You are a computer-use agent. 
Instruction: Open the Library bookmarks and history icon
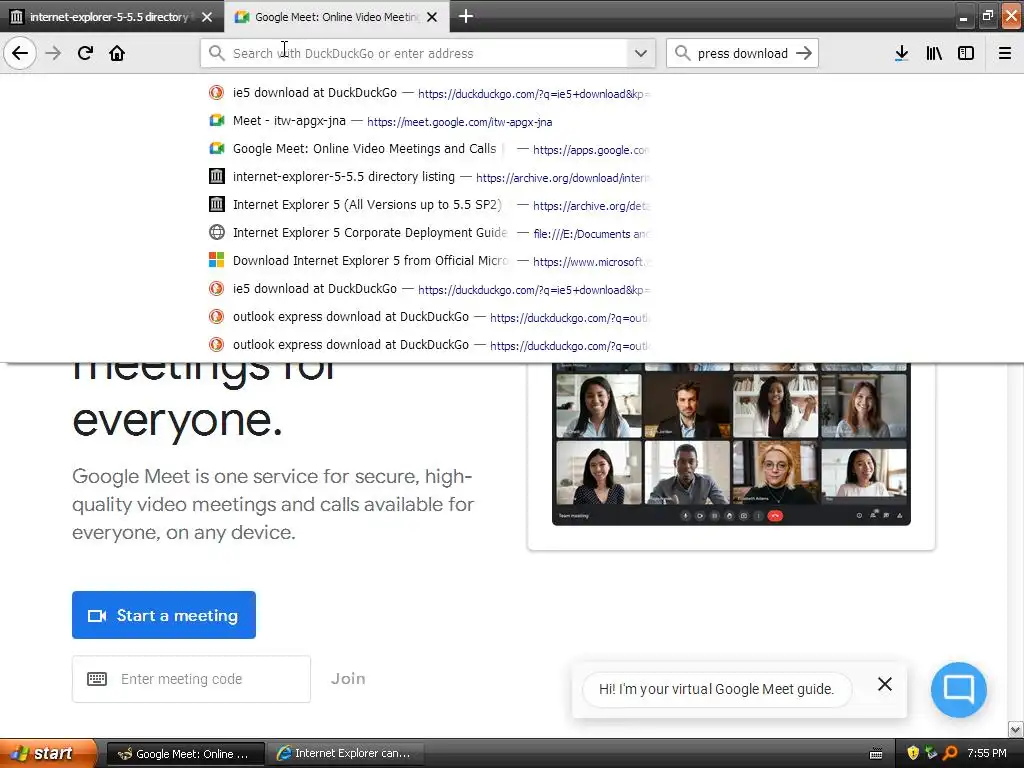pyautogui.click(x=934, y=53)
